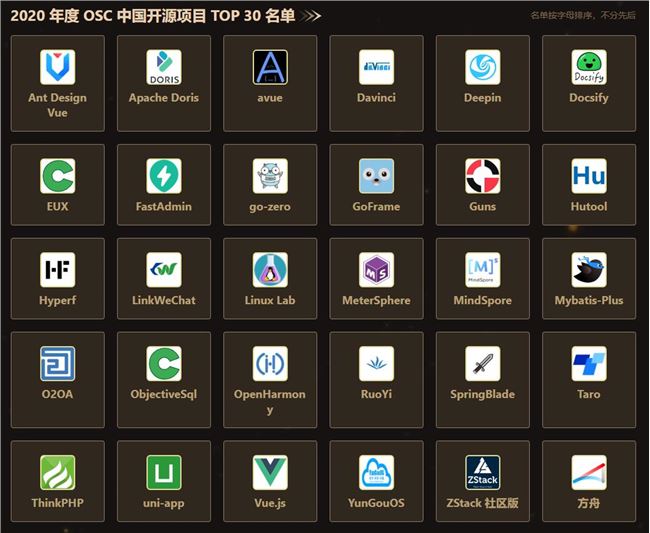Click the MeterSphere purple cube icon

(x=376, y=270)
